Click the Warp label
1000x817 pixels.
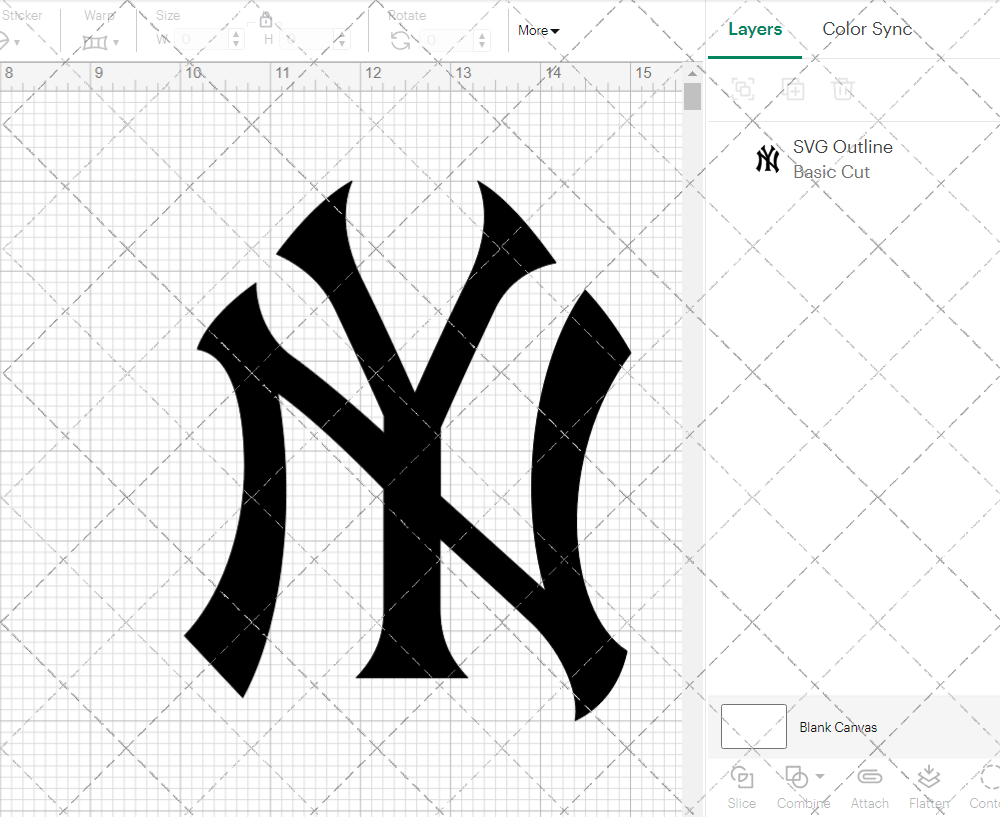point(98,15)
